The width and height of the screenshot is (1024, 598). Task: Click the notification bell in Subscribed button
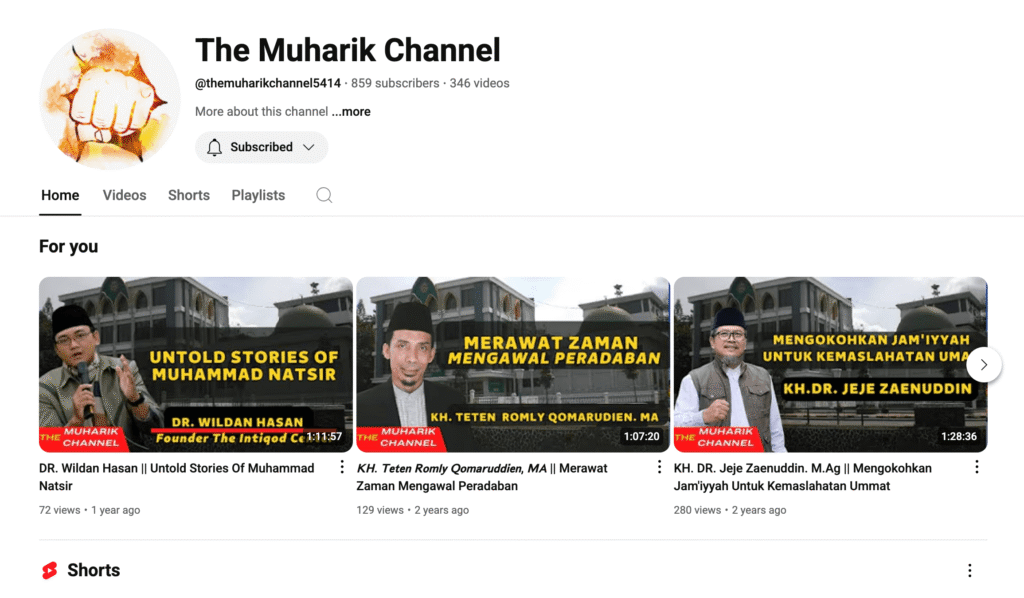(214, 147)
